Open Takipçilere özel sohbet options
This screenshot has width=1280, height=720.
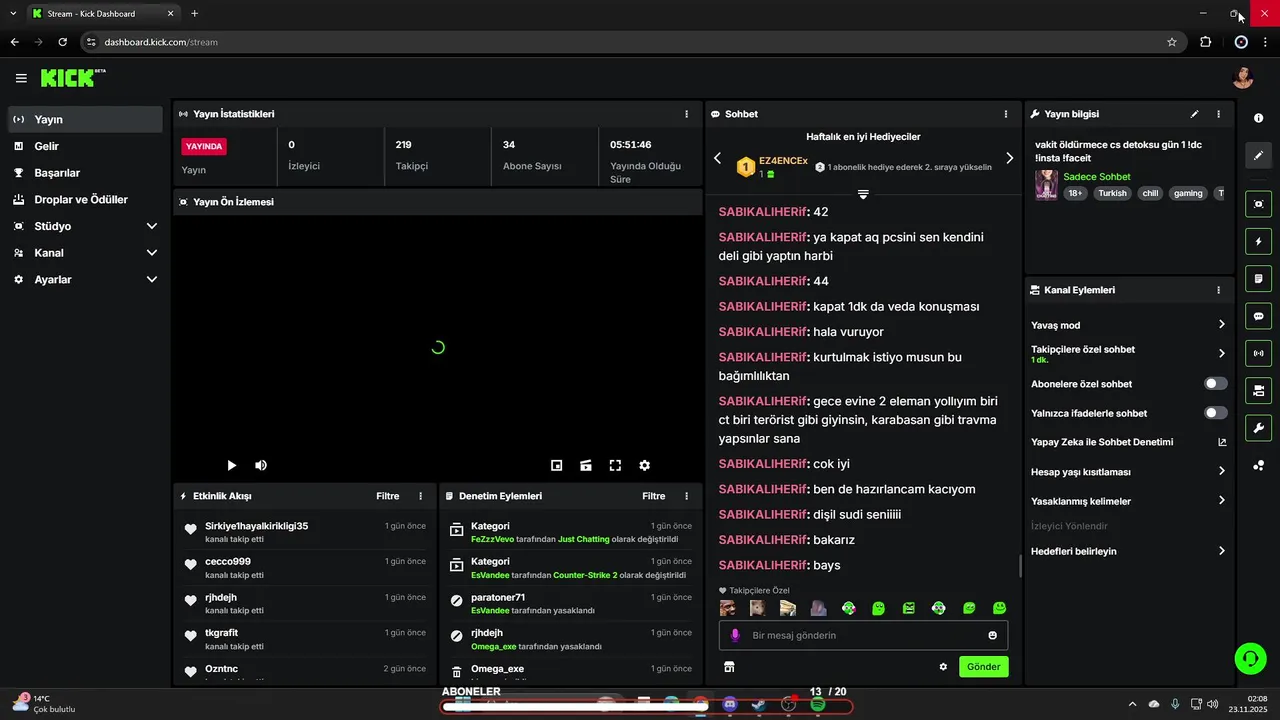tap(1129, 354)
